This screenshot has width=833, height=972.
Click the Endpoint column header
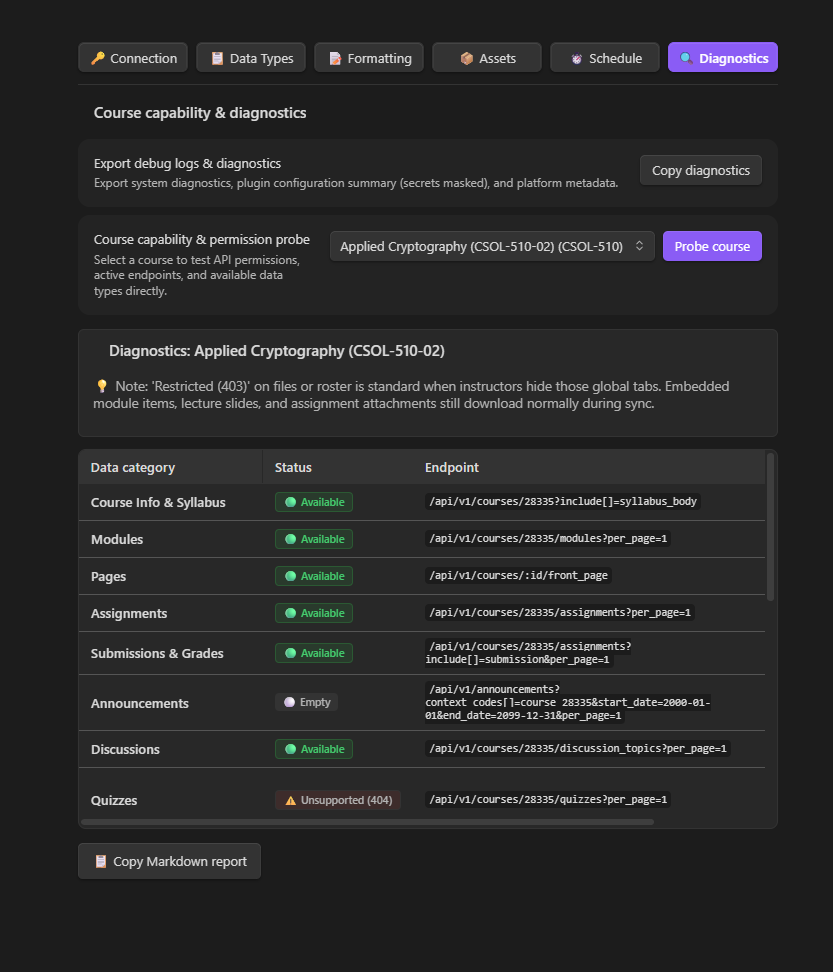tap(452, 467)
